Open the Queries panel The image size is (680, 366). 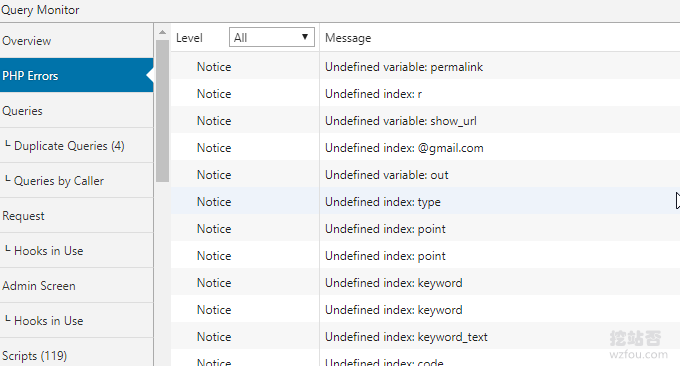click(x=76, y=111)
